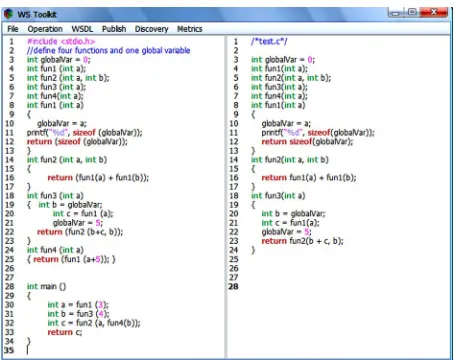This screenshot has width=454, height=360.
Task: Click 'int b = fun3 (4);' in main
Action: [x=78, y=314]
